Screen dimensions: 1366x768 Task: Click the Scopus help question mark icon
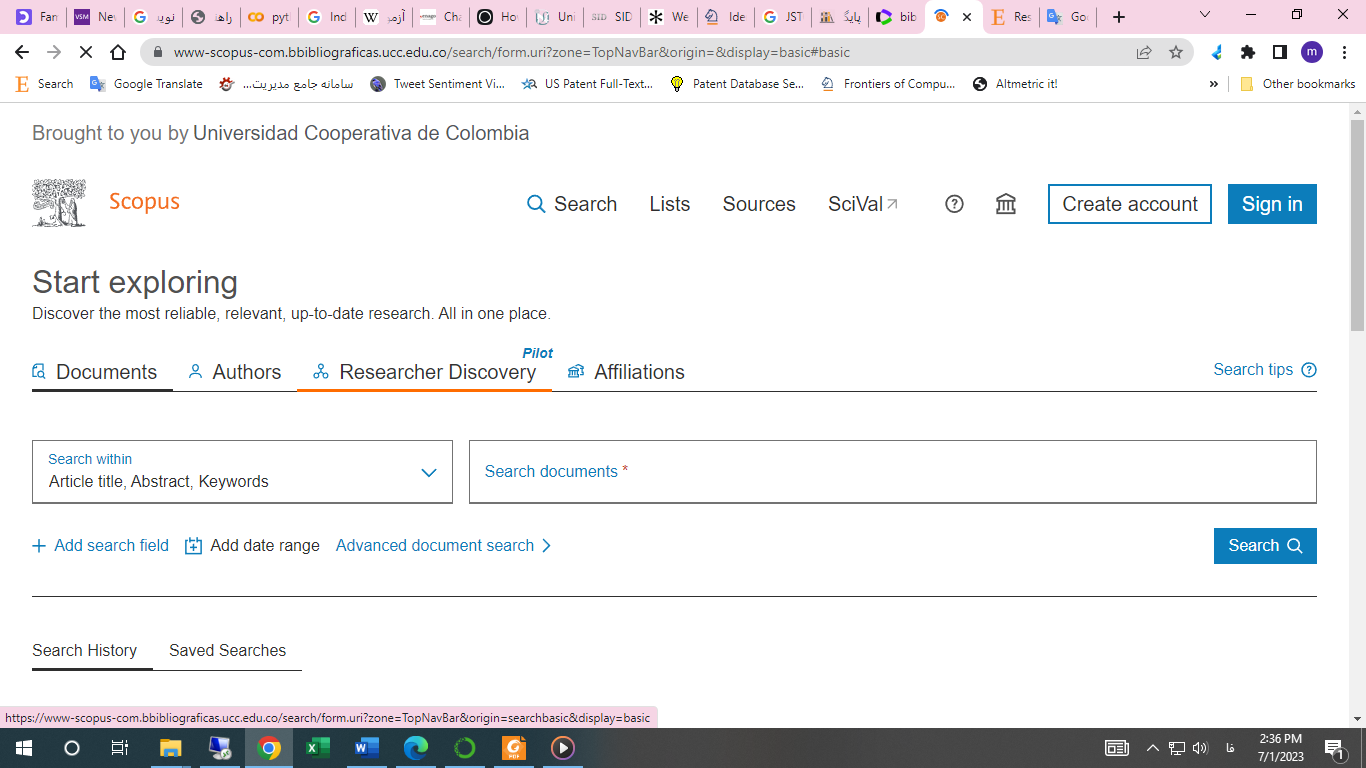(x=954, y=204)
